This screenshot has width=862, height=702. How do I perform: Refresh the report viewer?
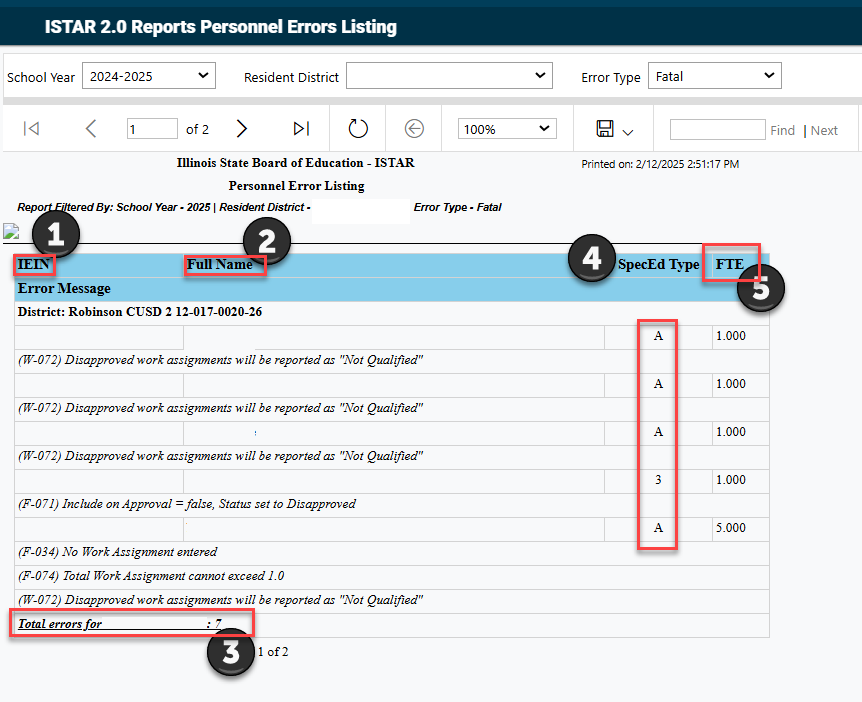click(x=358, y=129)
